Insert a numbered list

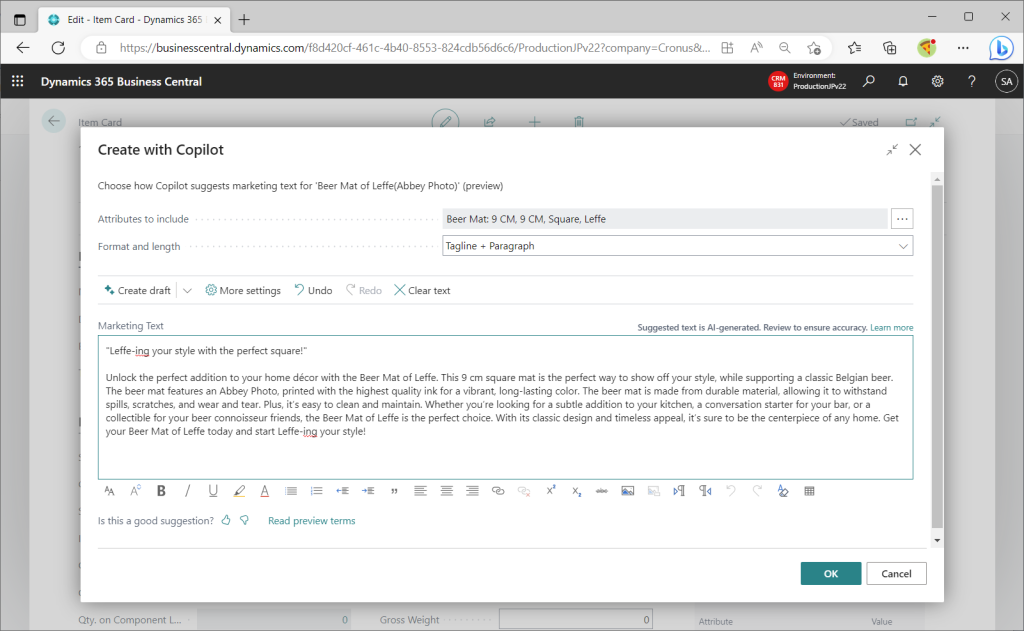tap(317, 491)
